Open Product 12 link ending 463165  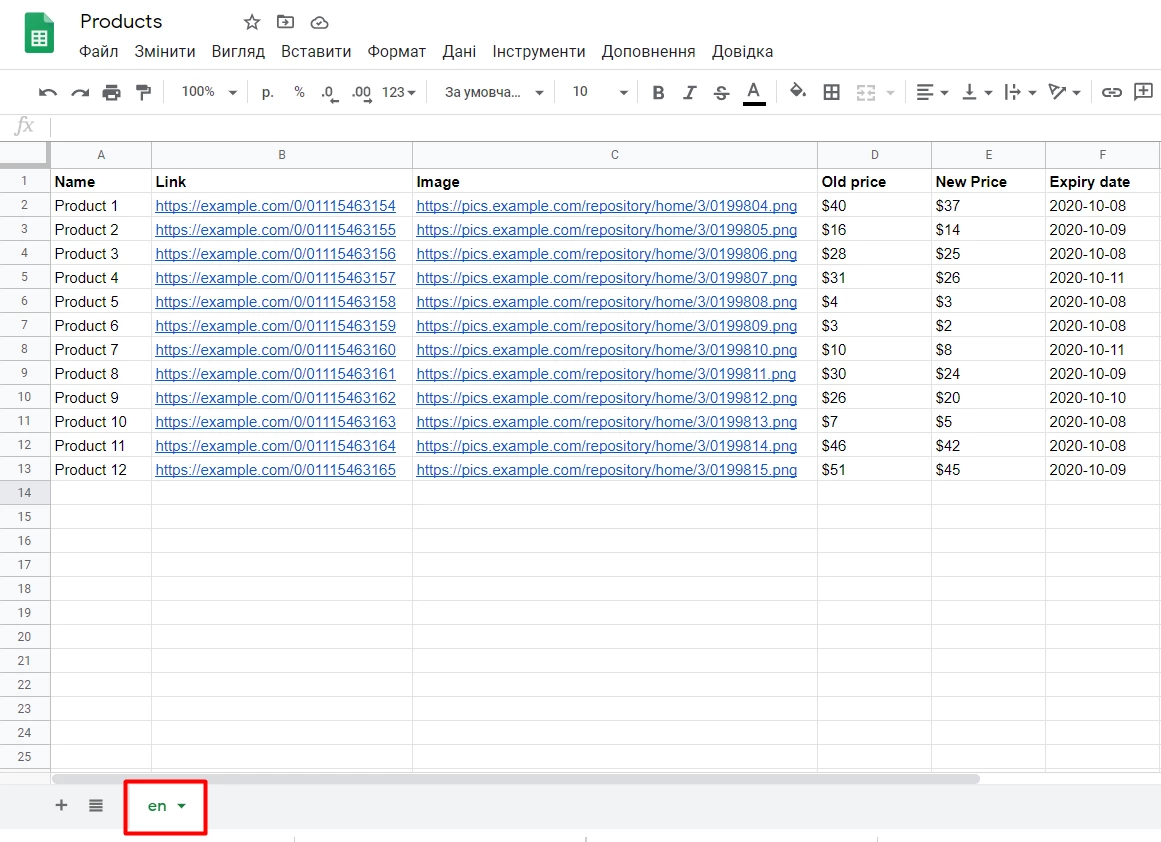tap(275, 470)
